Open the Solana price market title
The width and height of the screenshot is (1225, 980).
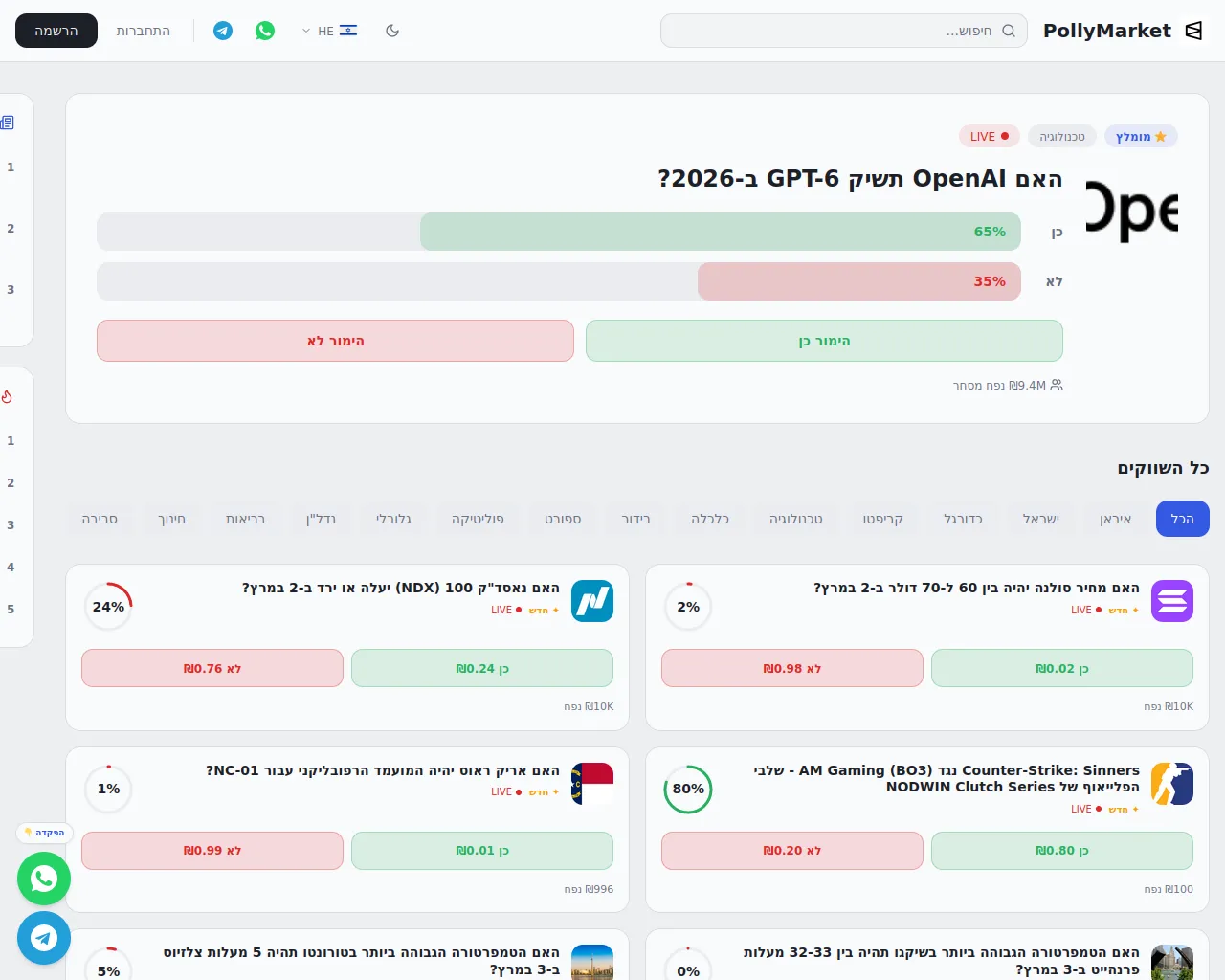click(x=976, y=588)
